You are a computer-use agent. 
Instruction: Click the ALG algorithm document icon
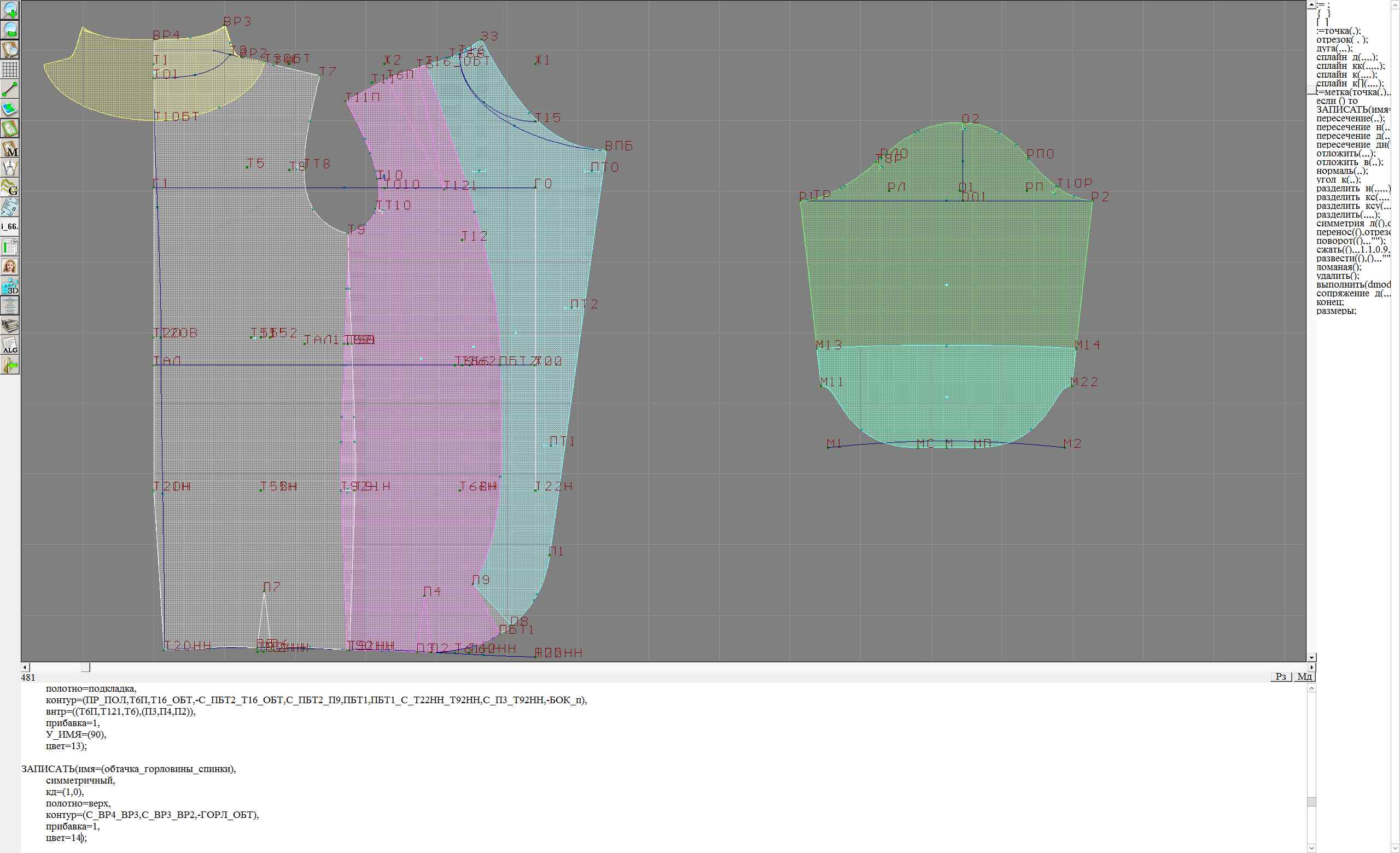pyautogui.click(x=10, y=345)
